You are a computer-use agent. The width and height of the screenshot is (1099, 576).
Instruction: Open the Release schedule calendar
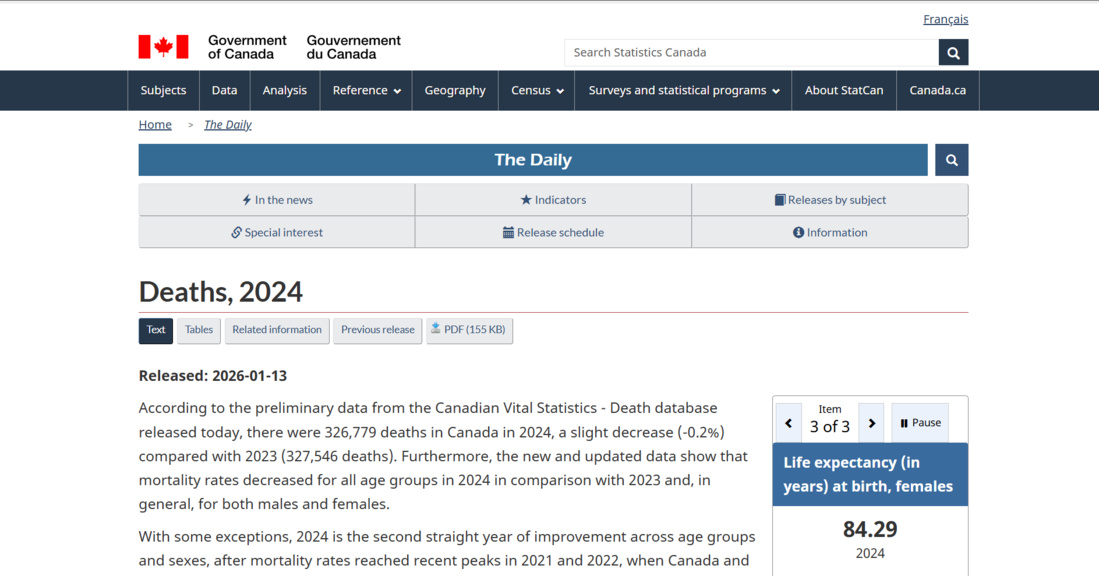pyautogui.click(x=553, y=232)
